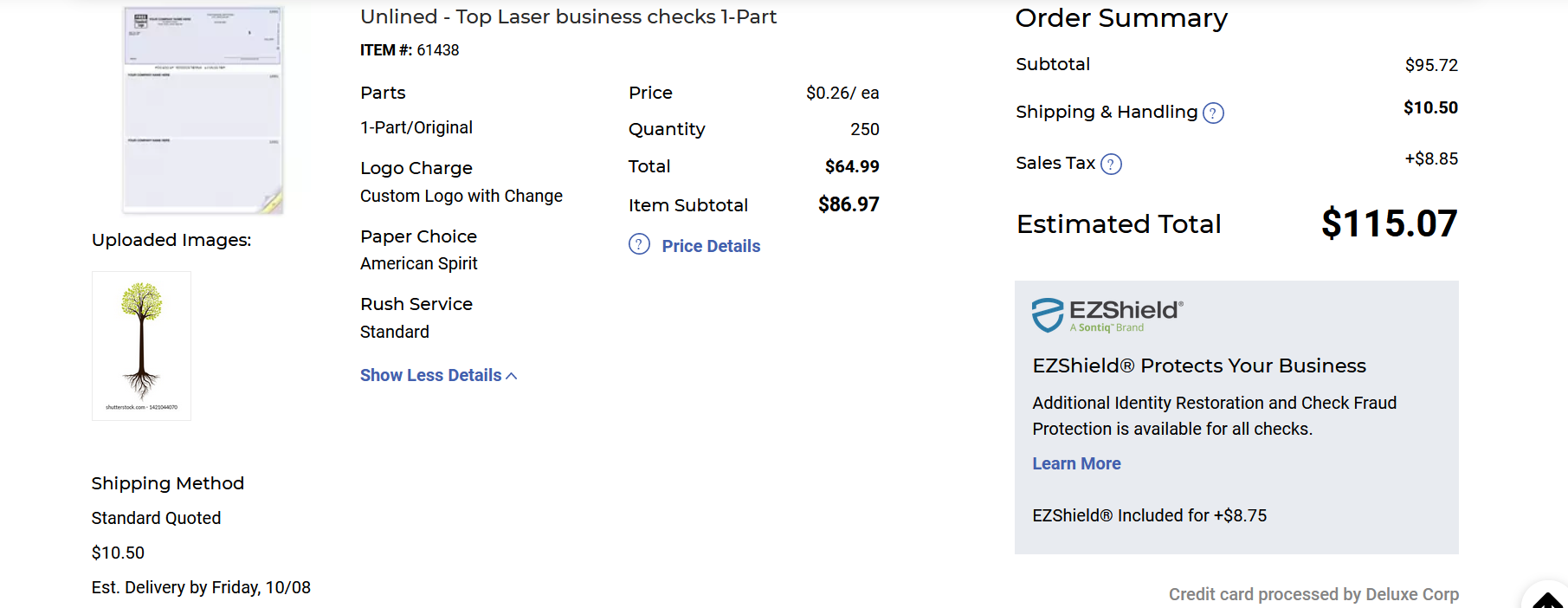Open the EZShield Learn More link

pos(1076,463)
